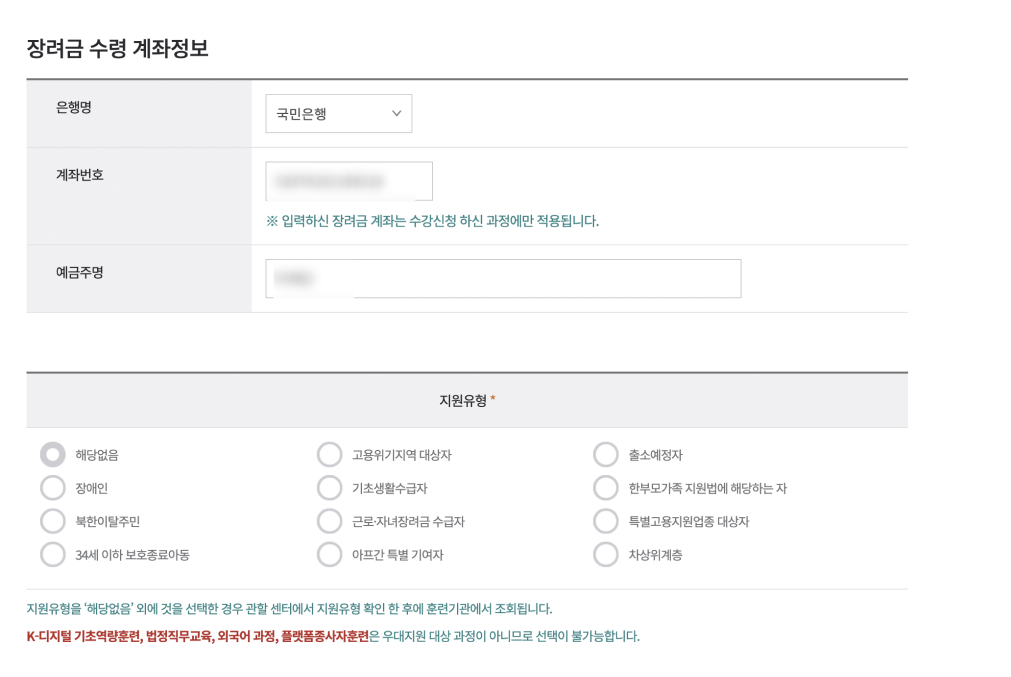Image resolution: width=1011 pixels, height=677 pixels.
Task: Select the 북한이탈주민 option
Action: click(x=51, y=521)
